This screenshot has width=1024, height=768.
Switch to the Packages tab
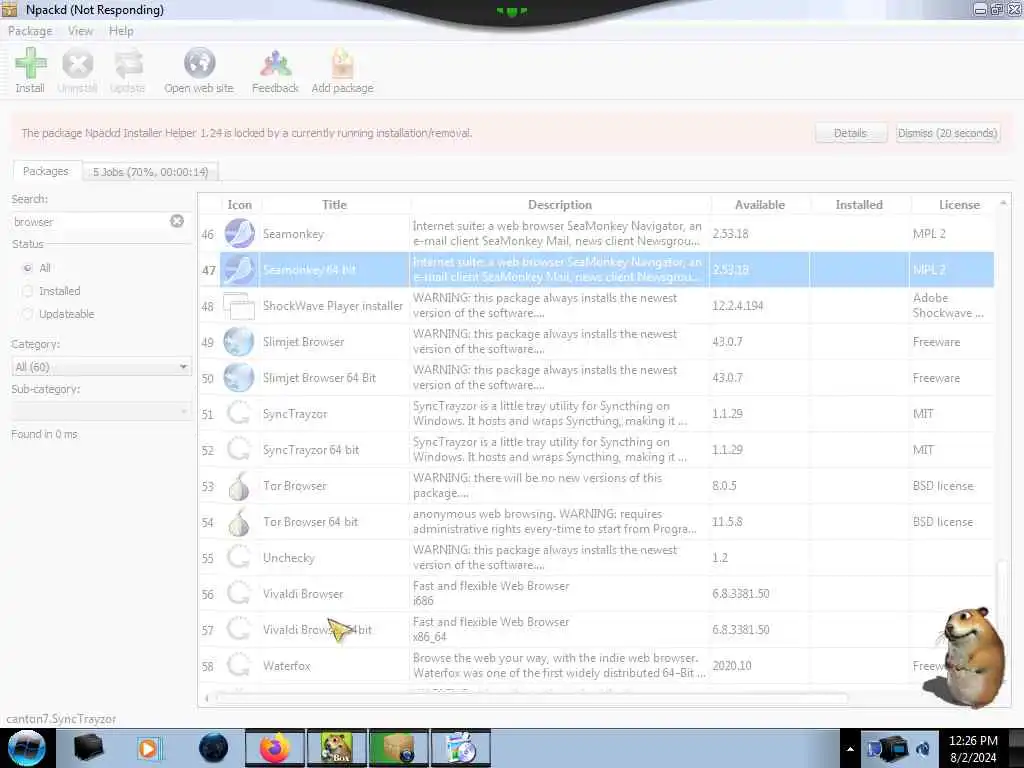tap(46, 171)
